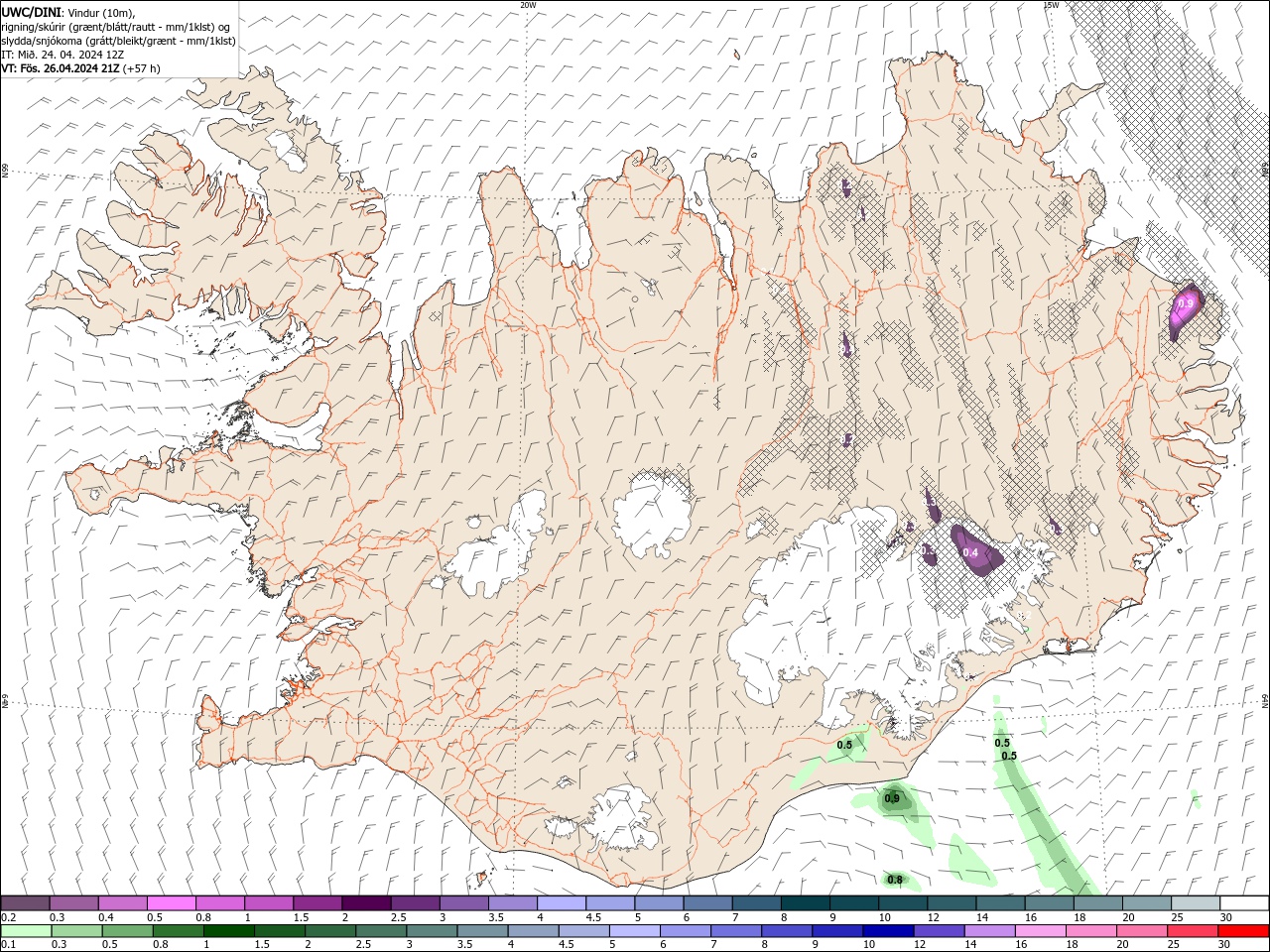The width and height of the screenshot is (1270, 952).
Task: Select the '(+57 h)' forecast offset text
Action: click(x=142, y=68)
